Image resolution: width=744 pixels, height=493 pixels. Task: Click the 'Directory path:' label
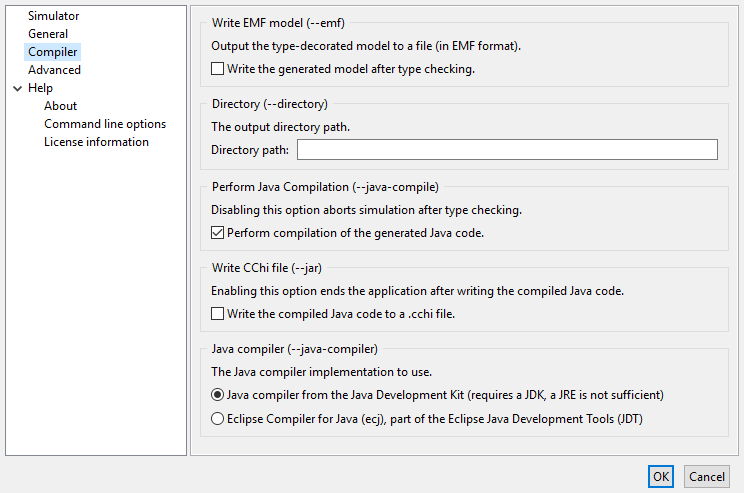tap(250, 150)
